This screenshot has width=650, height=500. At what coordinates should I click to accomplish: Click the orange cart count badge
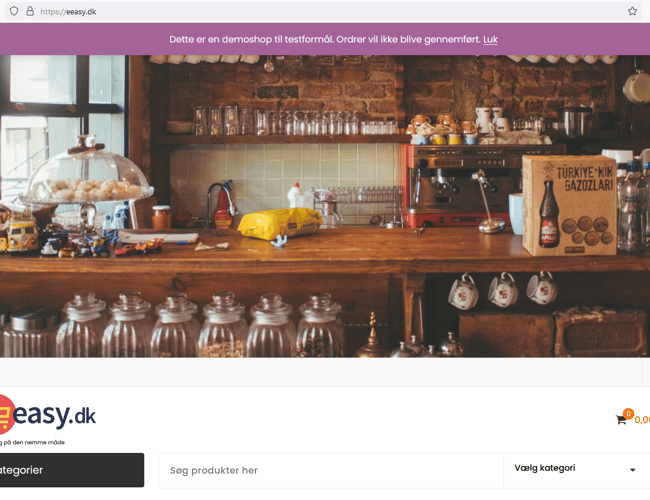point(628,413)
